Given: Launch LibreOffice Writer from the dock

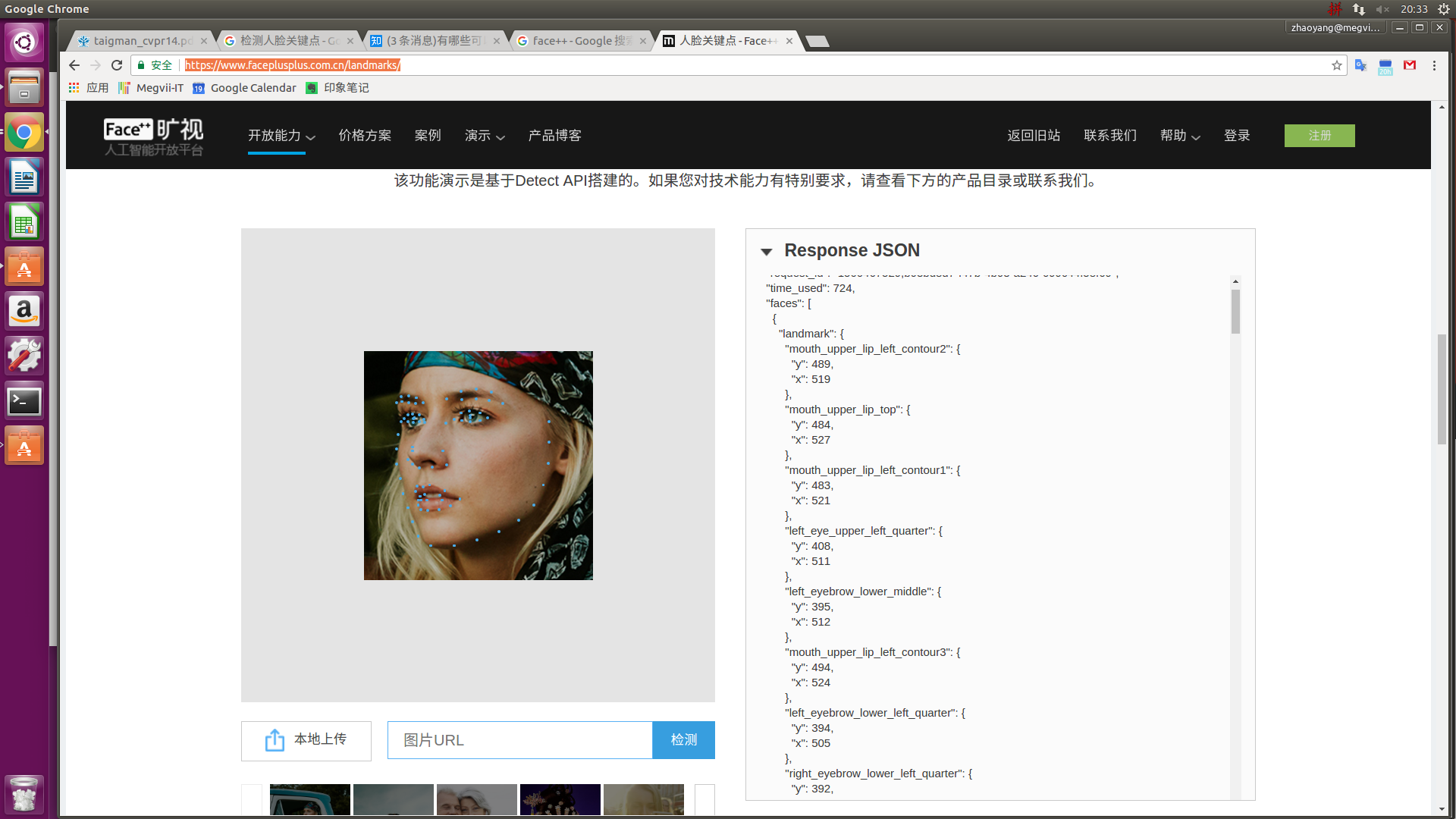Looking at the screenshot, I should 24,177.
